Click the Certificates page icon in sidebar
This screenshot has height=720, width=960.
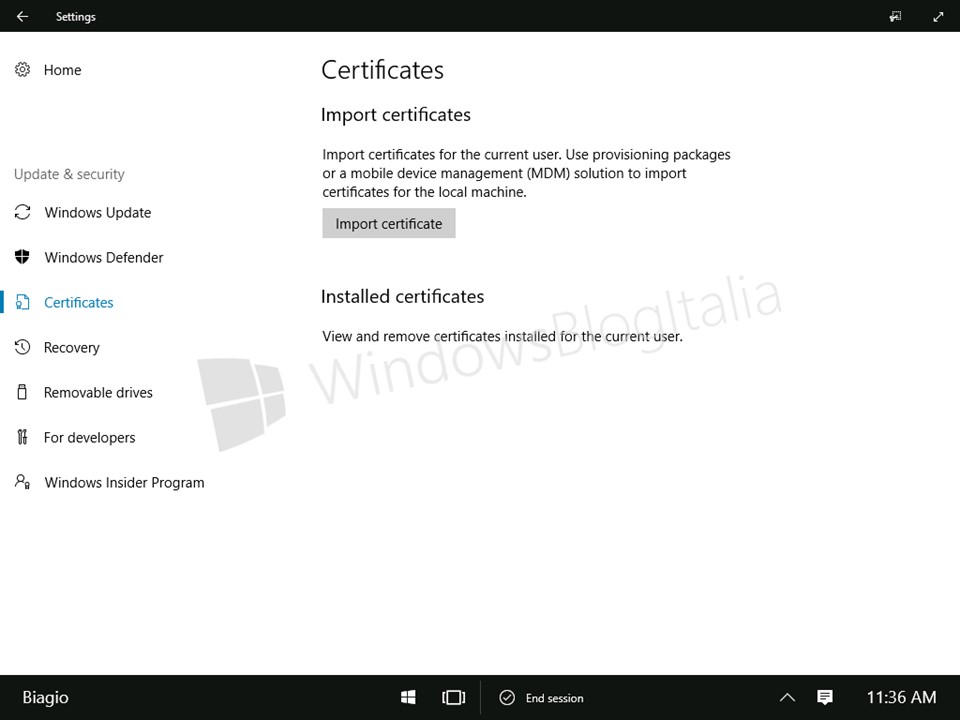pos(23,302)
